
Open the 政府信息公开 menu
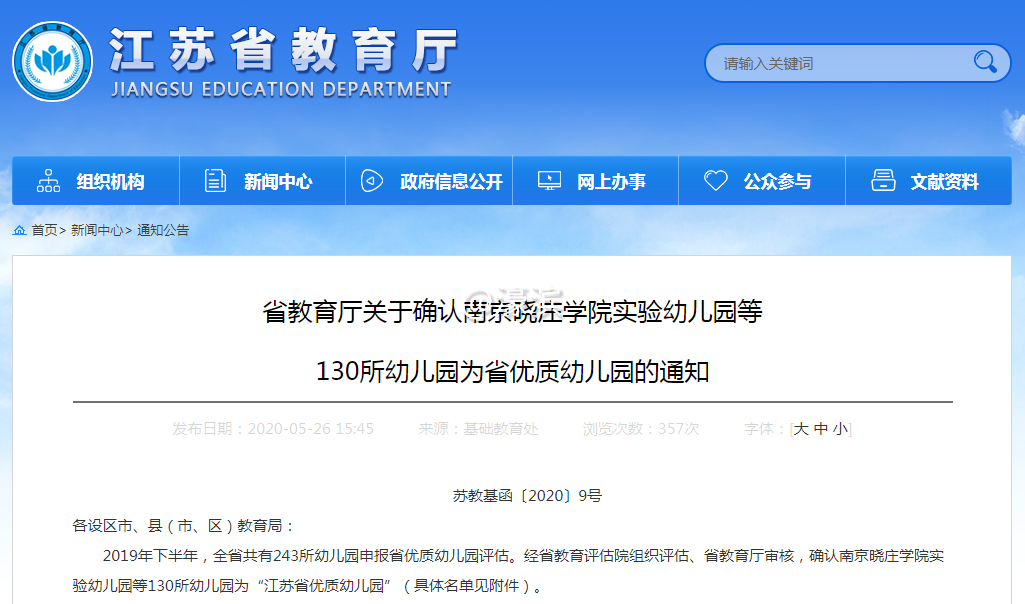pyautogui.click(x=451, y=182)
